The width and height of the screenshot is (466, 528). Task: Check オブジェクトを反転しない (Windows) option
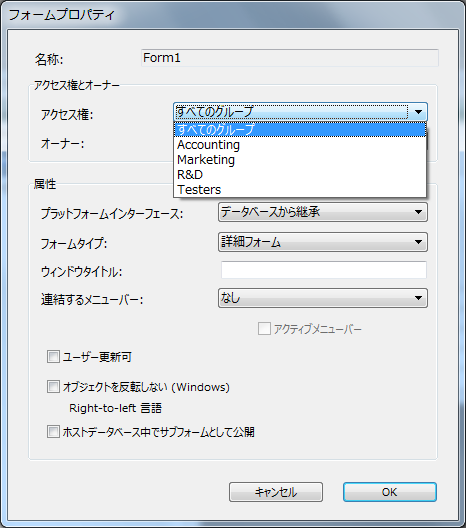[53, 387]
